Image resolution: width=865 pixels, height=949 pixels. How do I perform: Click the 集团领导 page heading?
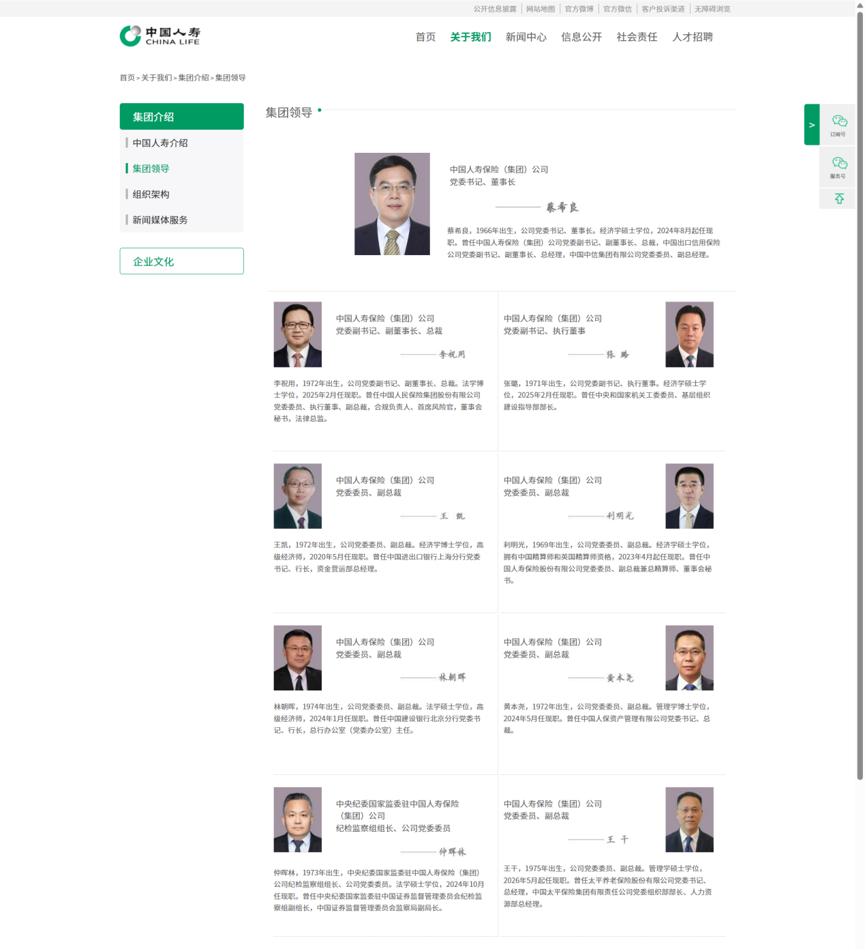click(x=289, y=113)
